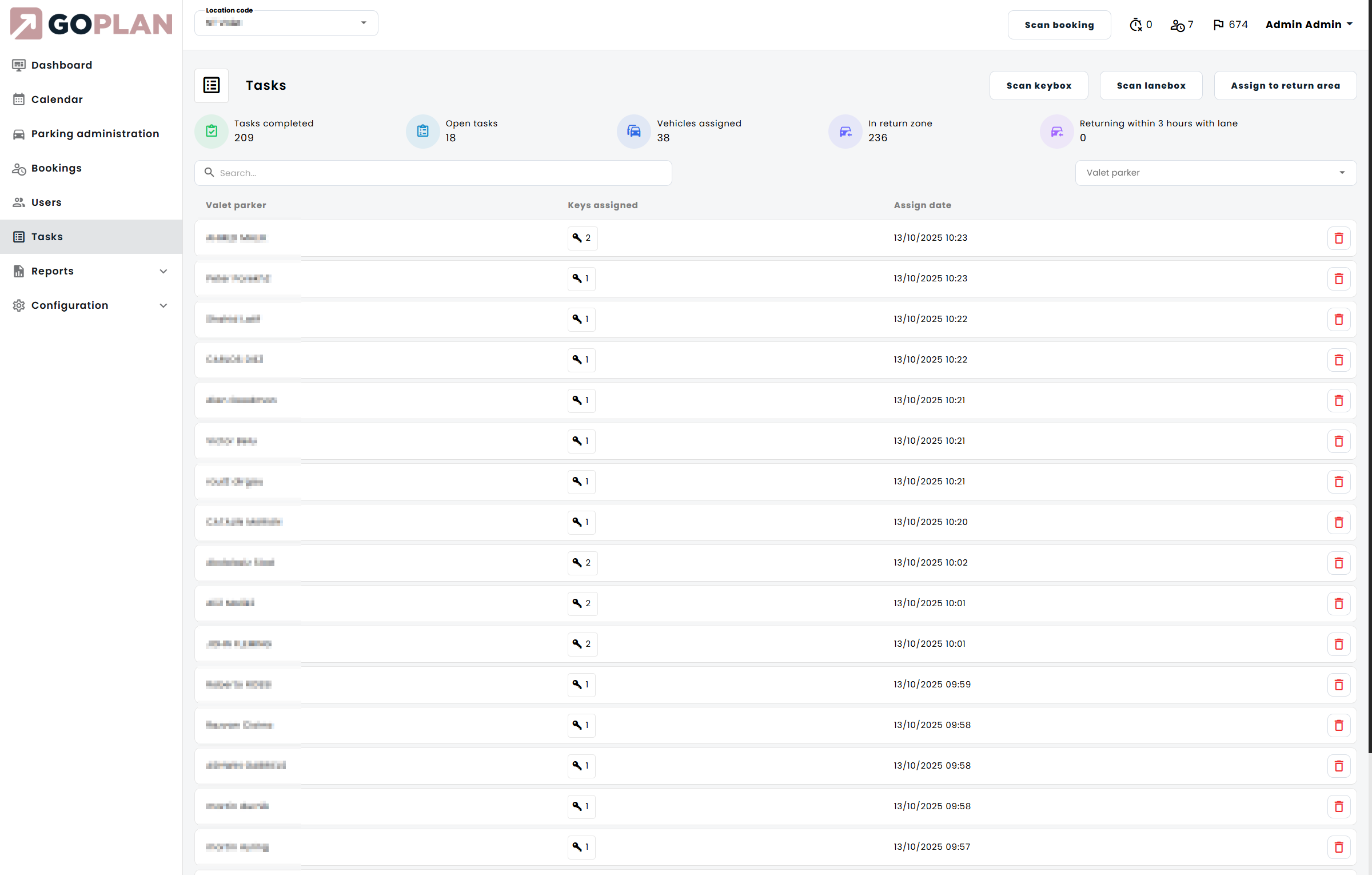Click the Vehicles assigned car icon
The height and width of the screenshot is (875, 1372).
coord(634,131)
